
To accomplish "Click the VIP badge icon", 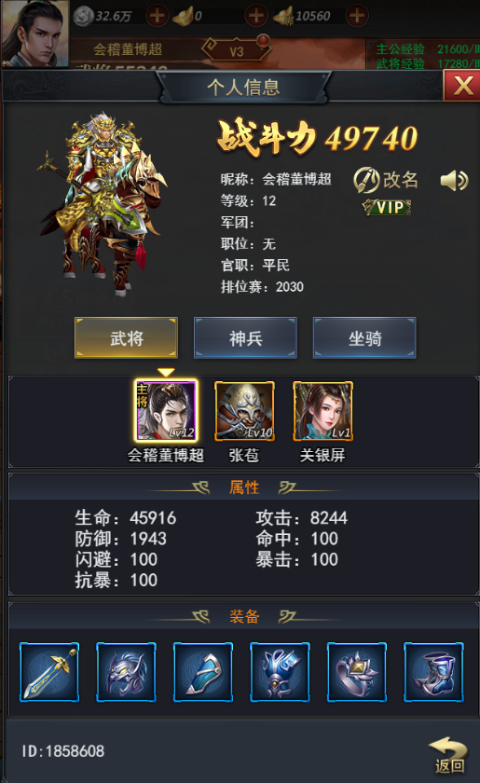I will [387, 207].
